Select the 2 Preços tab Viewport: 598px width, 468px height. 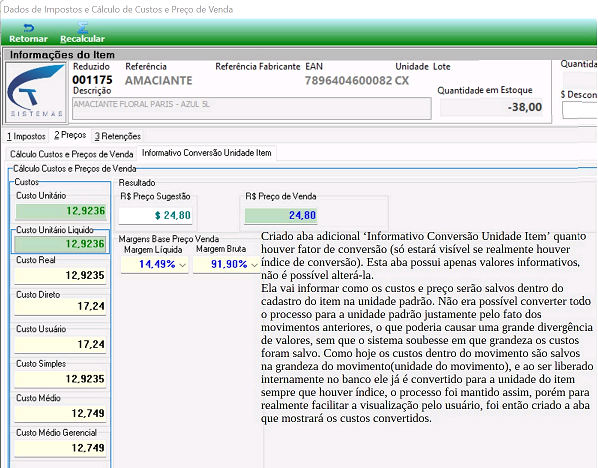[70, 135]
